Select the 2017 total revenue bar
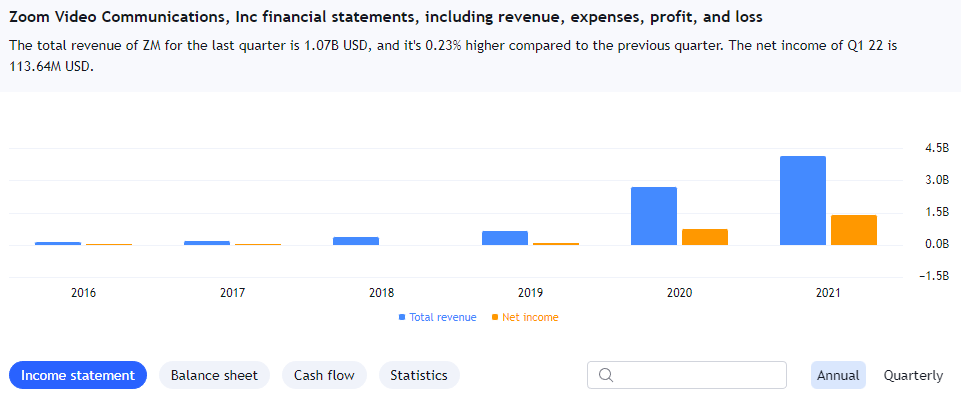 coord(207,243)
